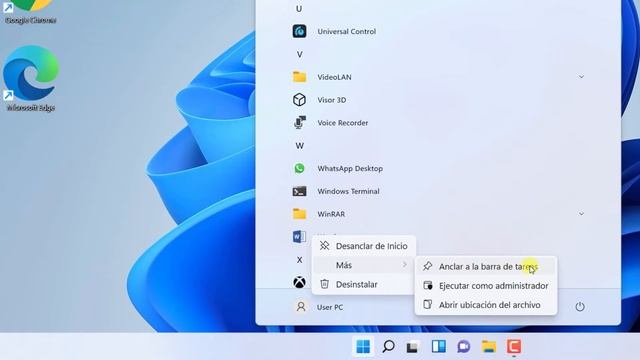Open Teams Chat icon in taskbar

(464, 347)
